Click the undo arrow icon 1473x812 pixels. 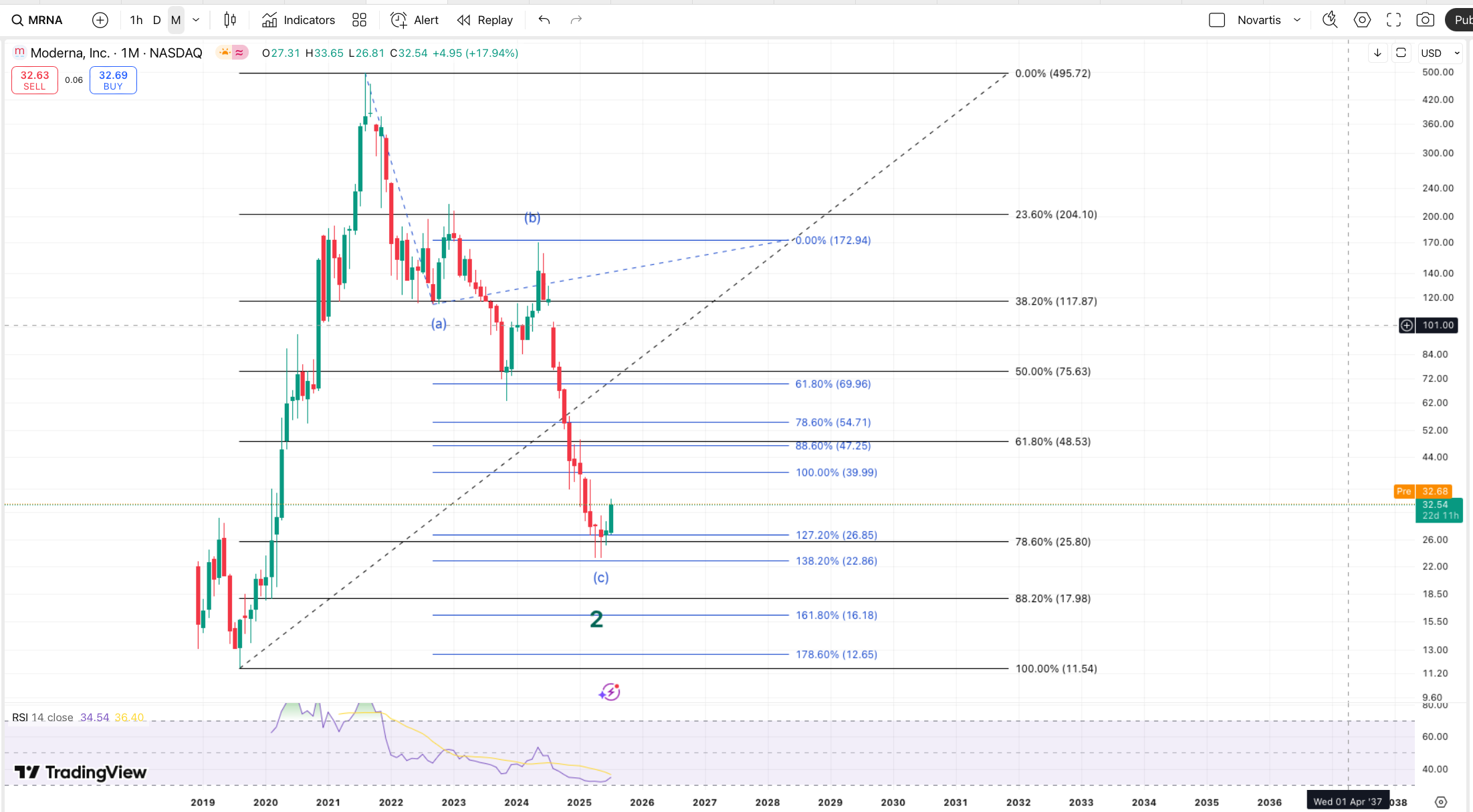(544, 20)
